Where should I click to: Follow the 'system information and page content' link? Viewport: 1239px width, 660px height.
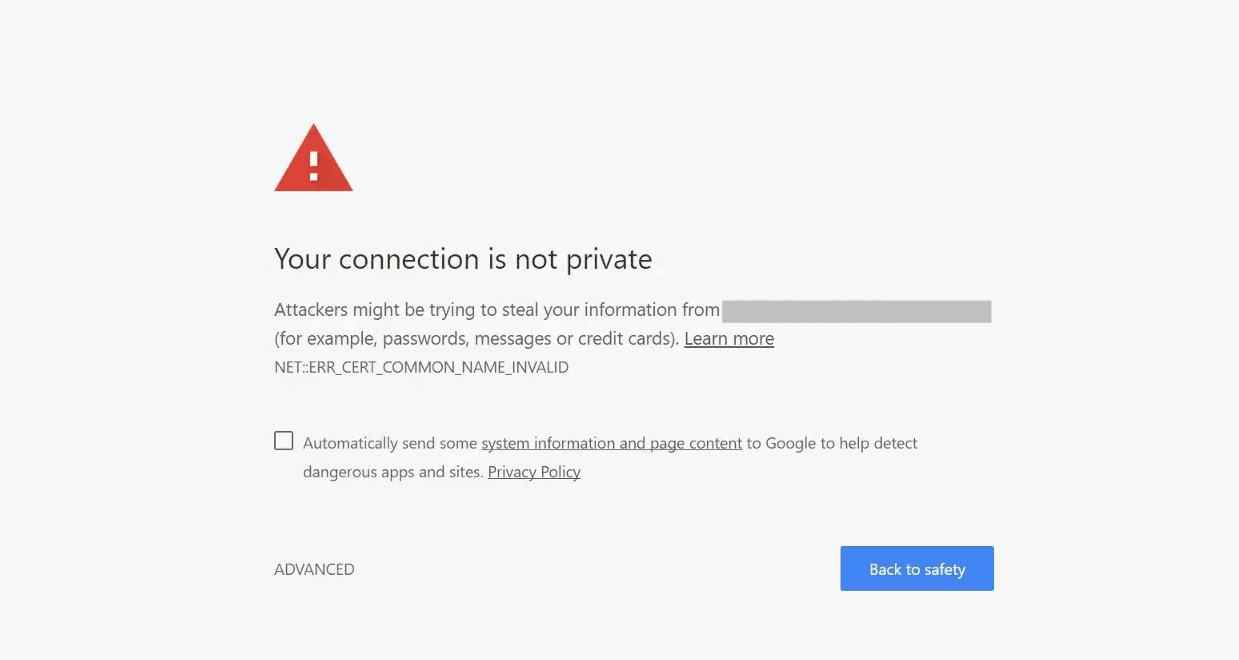coord(611,442)
